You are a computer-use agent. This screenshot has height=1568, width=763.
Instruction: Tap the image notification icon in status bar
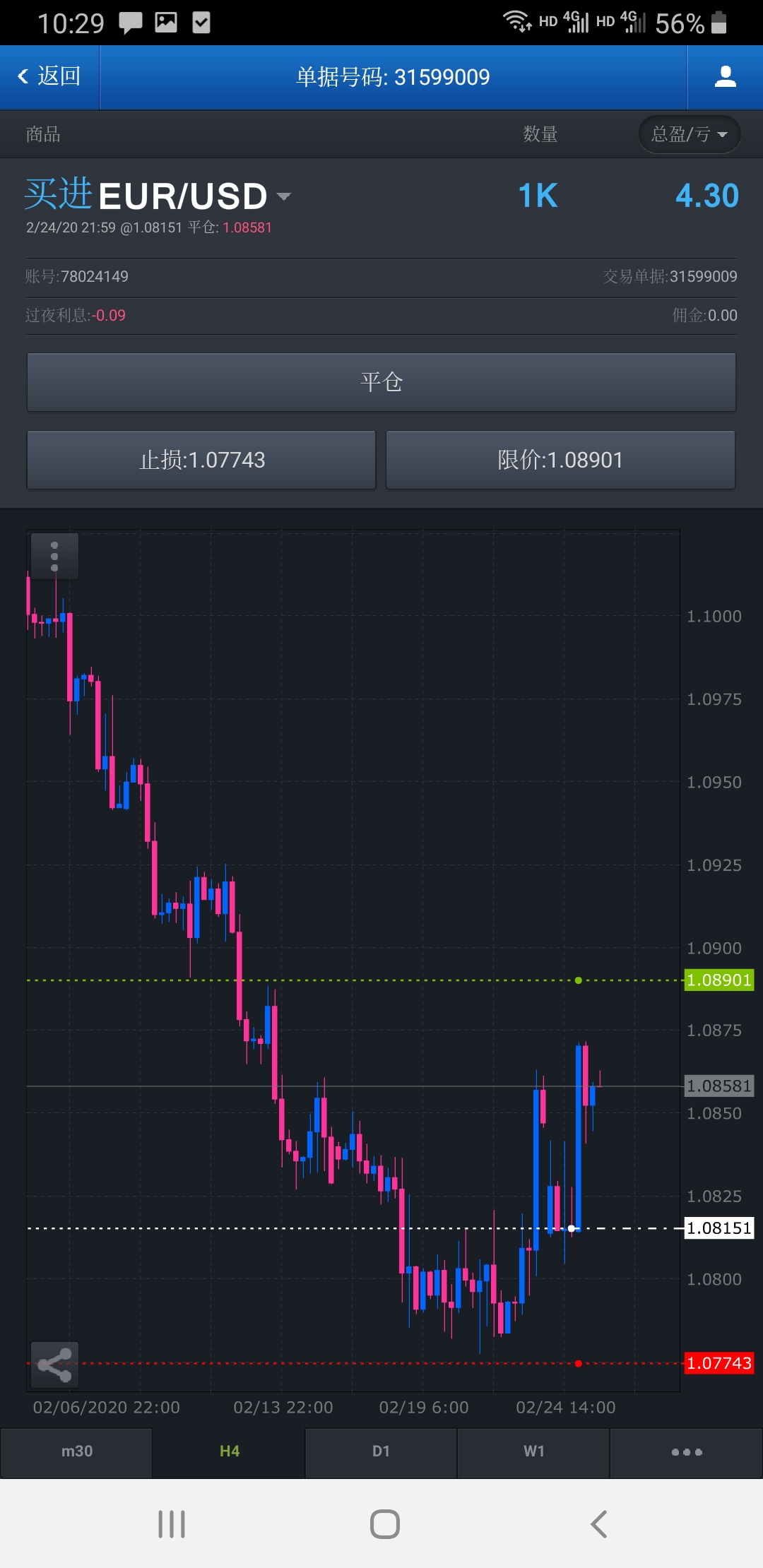point(166,23)
